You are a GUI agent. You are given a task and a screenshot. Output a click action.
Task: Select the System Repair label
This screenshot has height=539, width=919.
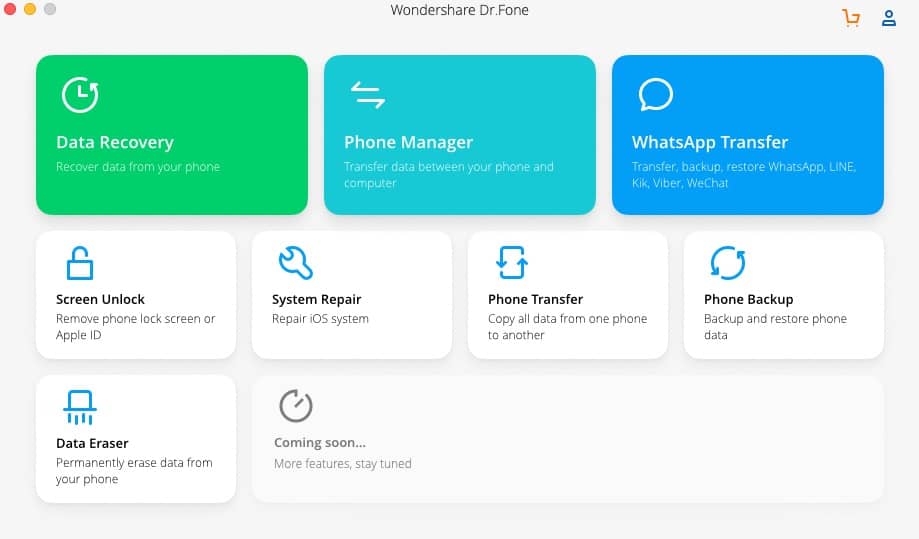(x=316, y=299)
